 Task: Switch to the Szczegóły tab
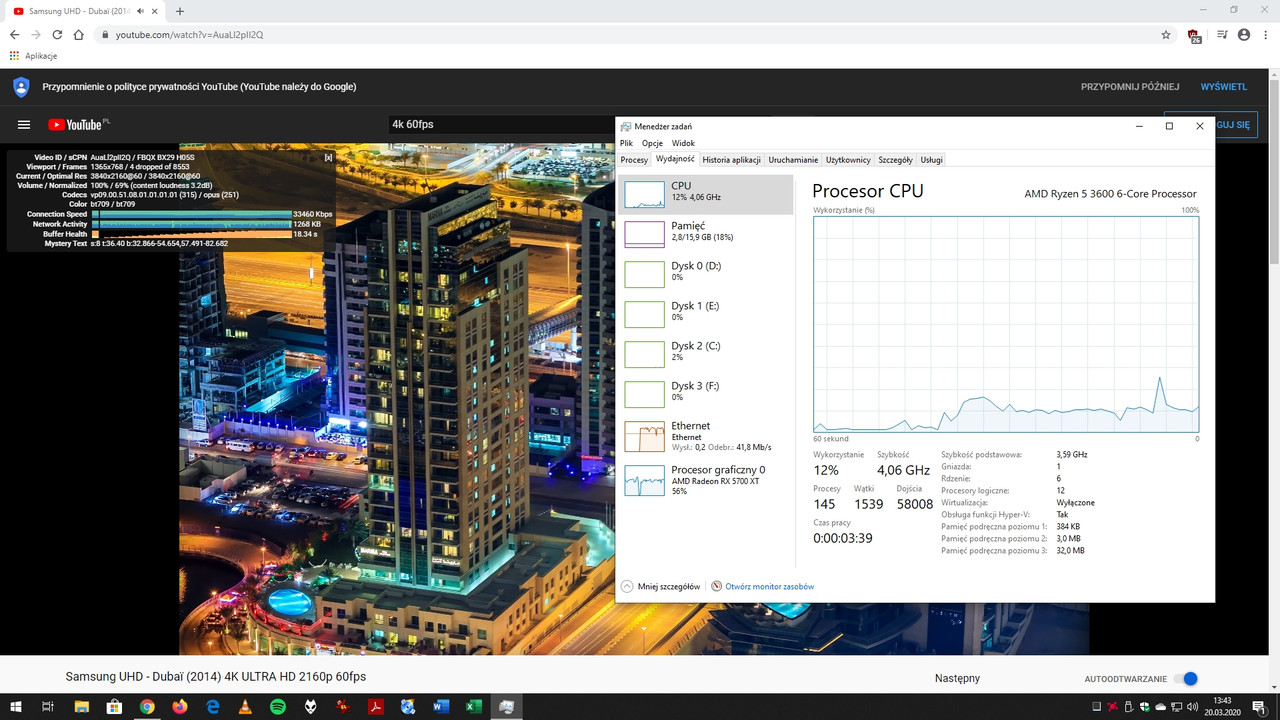[895, 160]
